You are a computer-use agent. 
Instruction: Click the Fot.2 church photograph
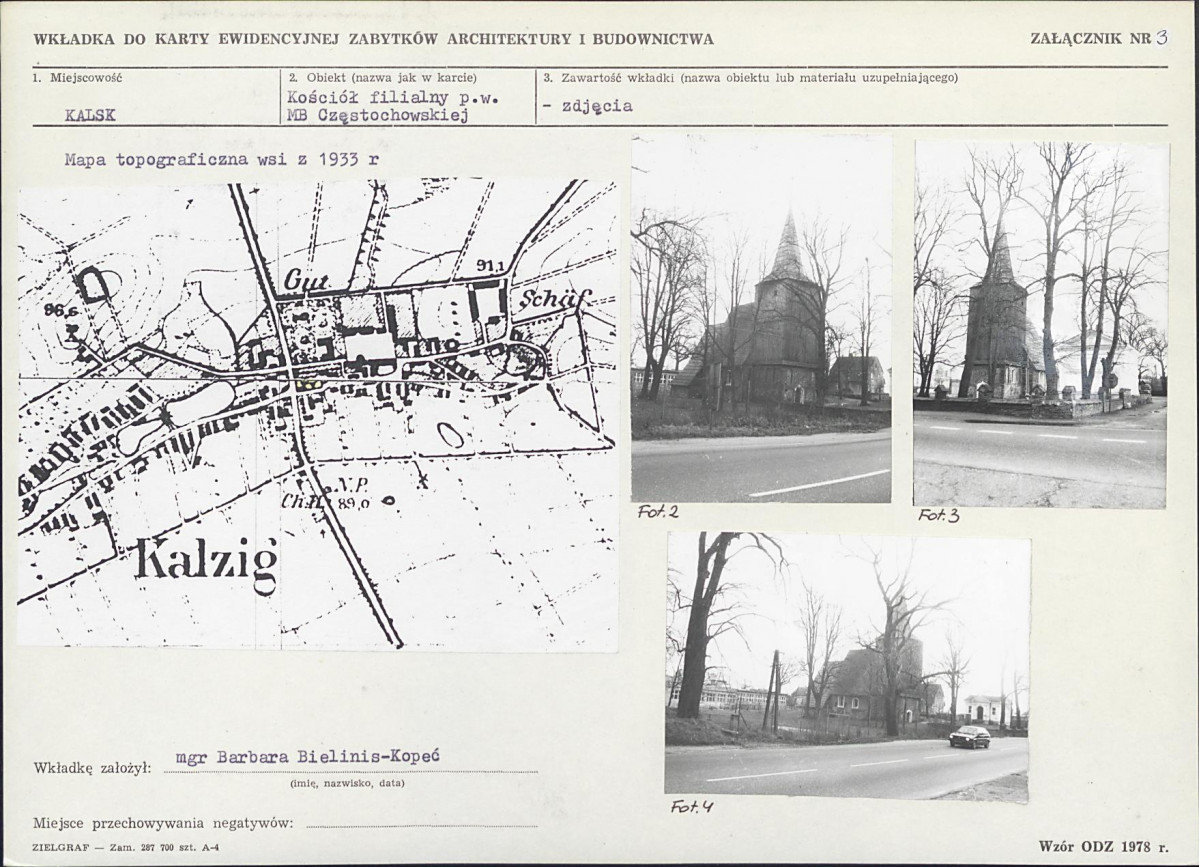click(761, 319)
